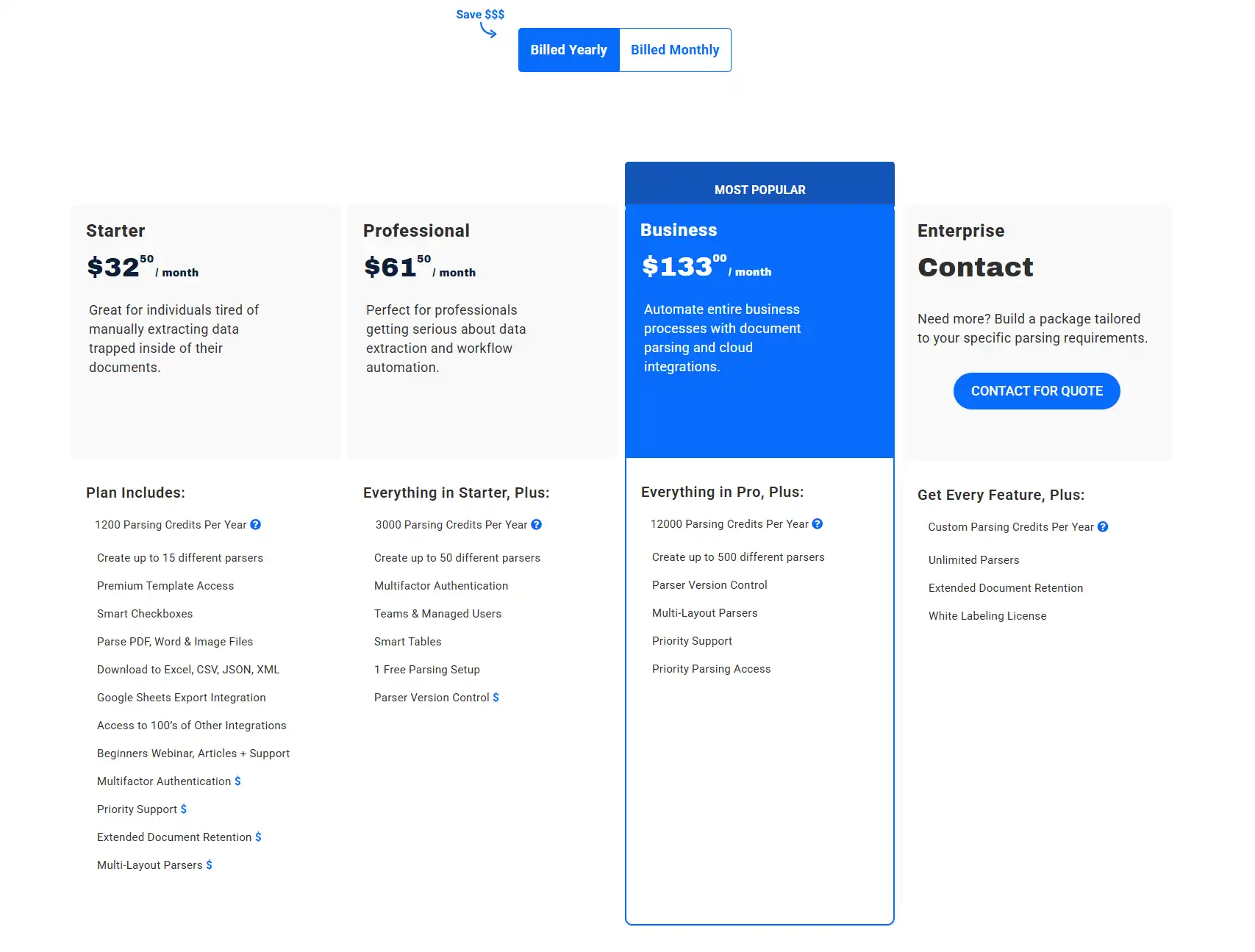The width and height of the screenshot is (1255, 952).
Task: Click 'Parse PDF, Word & Image Files'
Action: 175,642
